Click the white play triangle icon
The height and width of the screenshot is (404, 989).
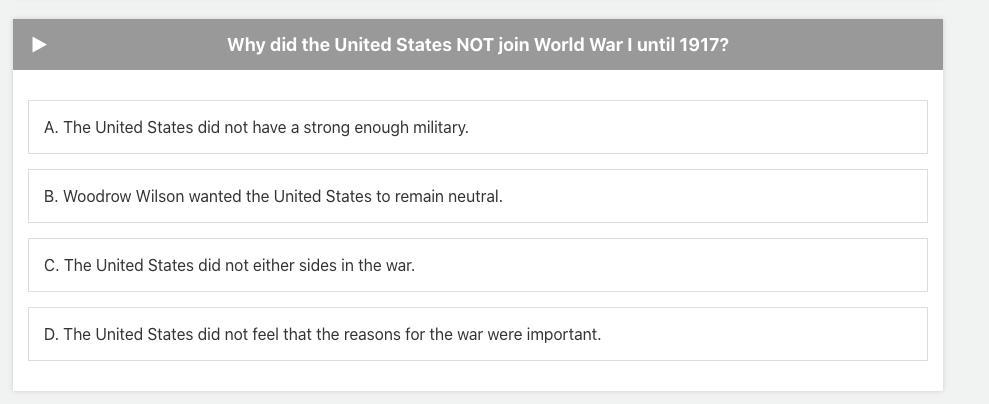tap(39, 45)
